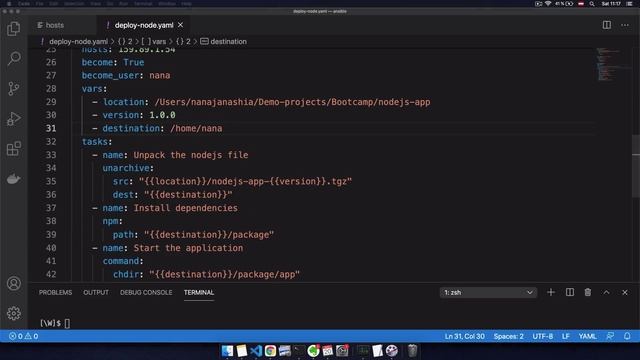Click the 'npm' module key
The width and height of the screenshot is (640, 360).
click(110, 221)
